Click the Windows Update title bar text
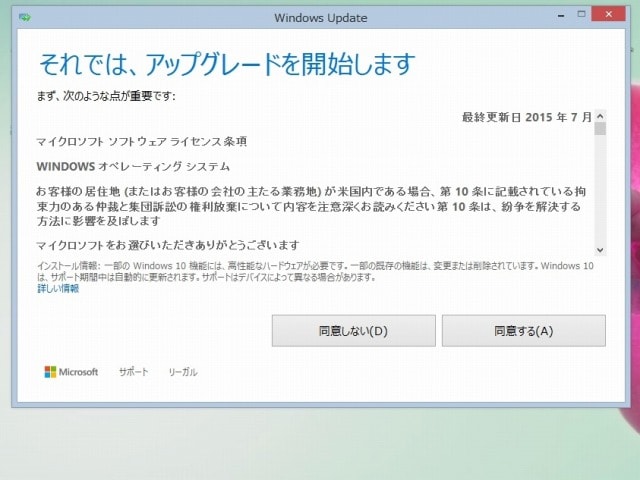The width and height of the screenshot is (640, 480). point(320,17)
